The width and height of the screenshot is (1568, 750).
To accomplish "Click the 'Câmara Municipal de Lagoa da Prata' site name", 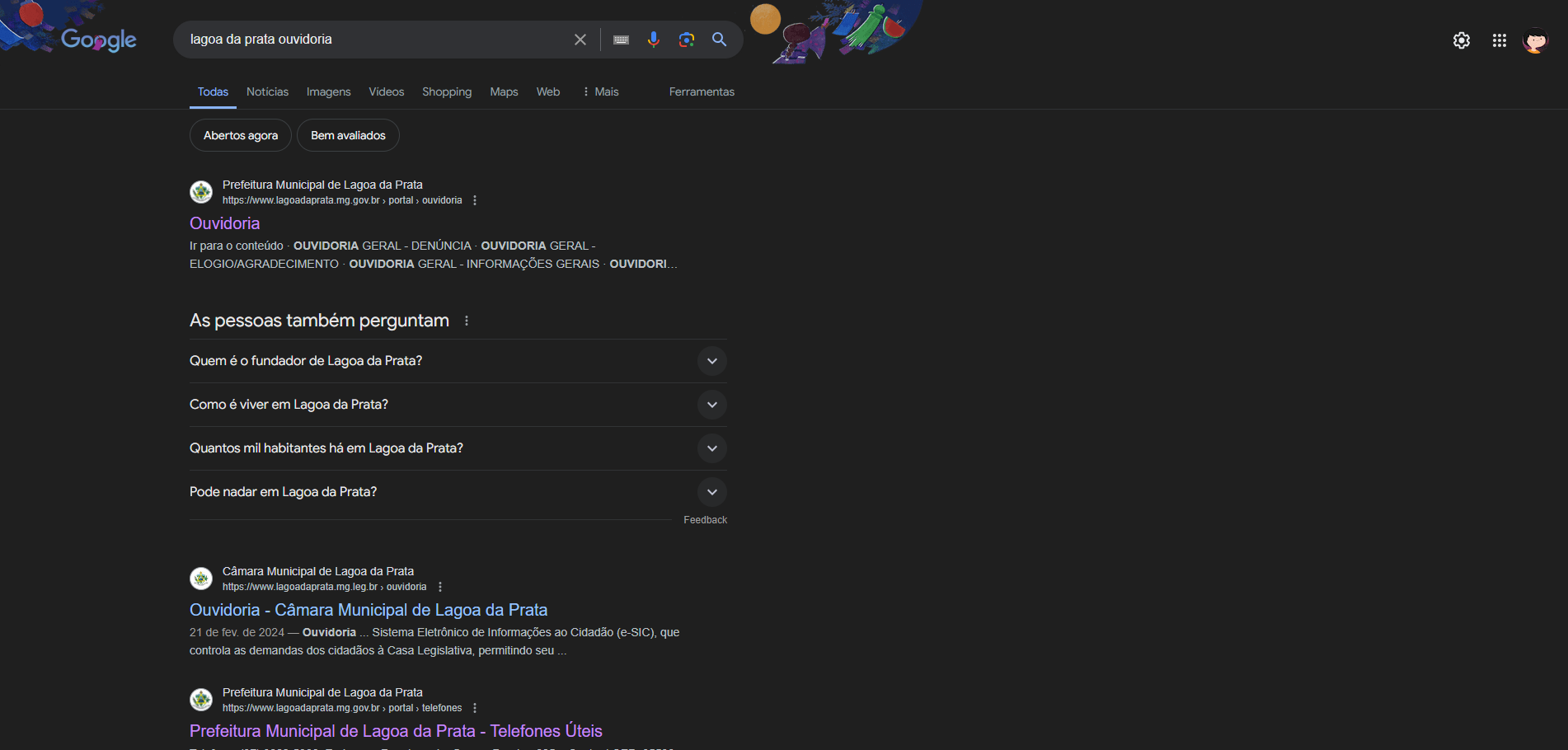I will (x=318, y=571).
